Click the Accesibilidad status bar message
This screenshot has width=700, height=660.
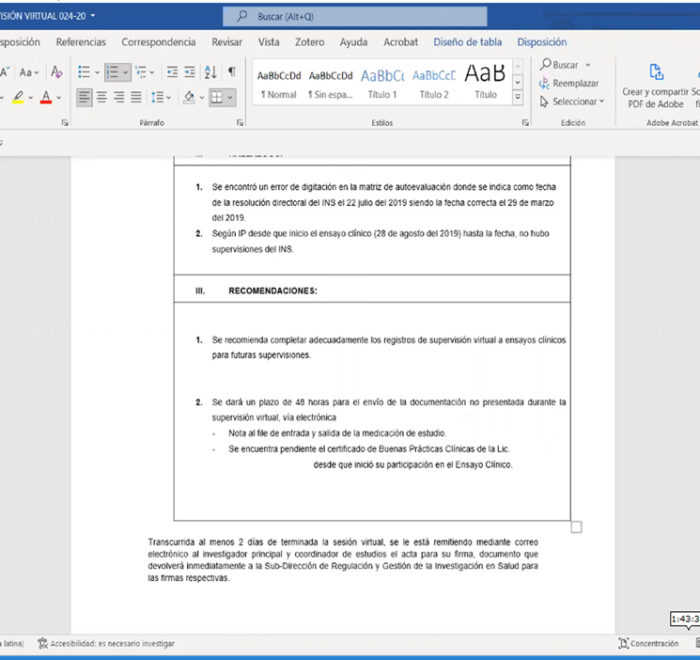[x=106, y=643]
